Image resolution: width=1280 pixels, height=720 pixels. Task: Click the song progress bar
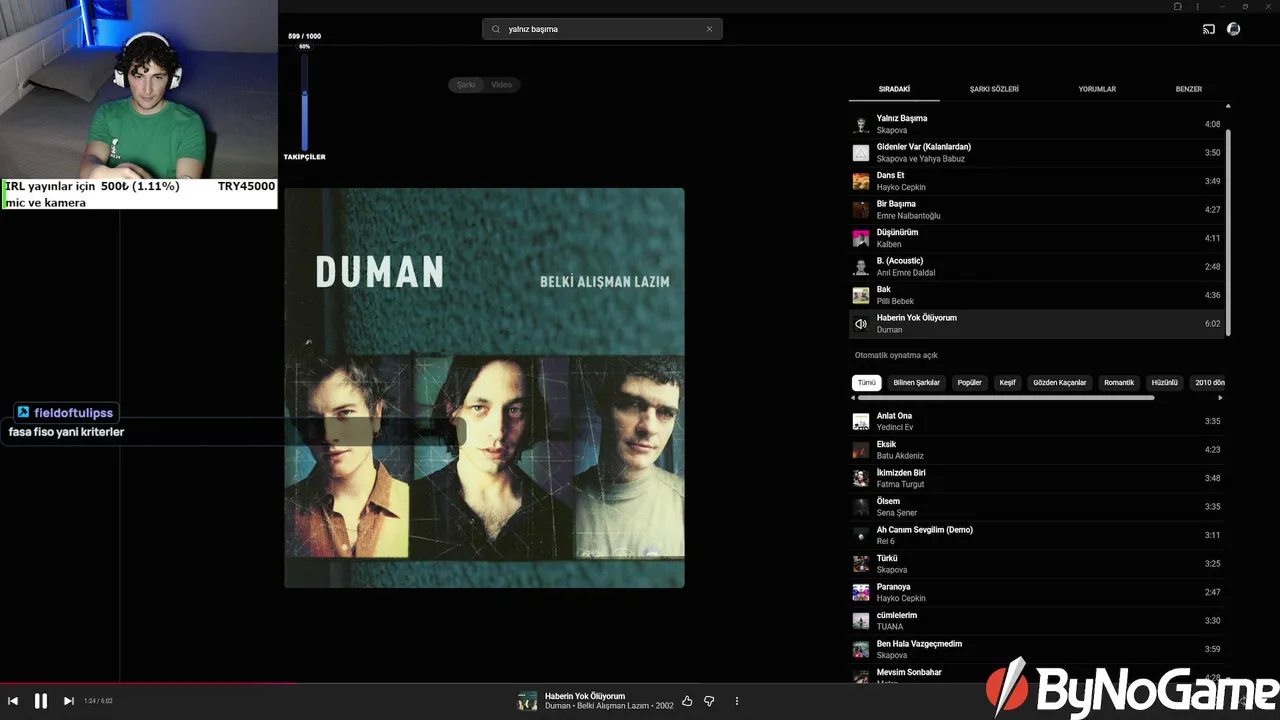pyautogui.click(x=640, y=684)
